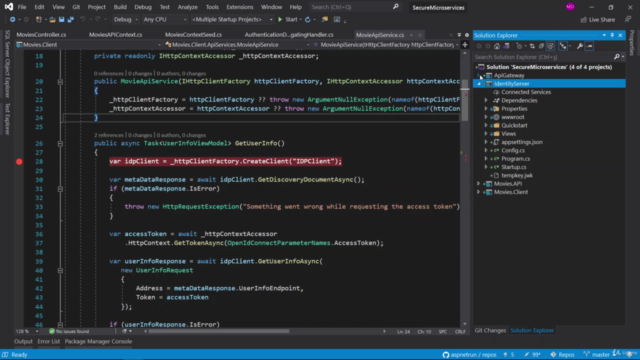Open the Extensions menu
640x360 pixels.
(240, 7)
